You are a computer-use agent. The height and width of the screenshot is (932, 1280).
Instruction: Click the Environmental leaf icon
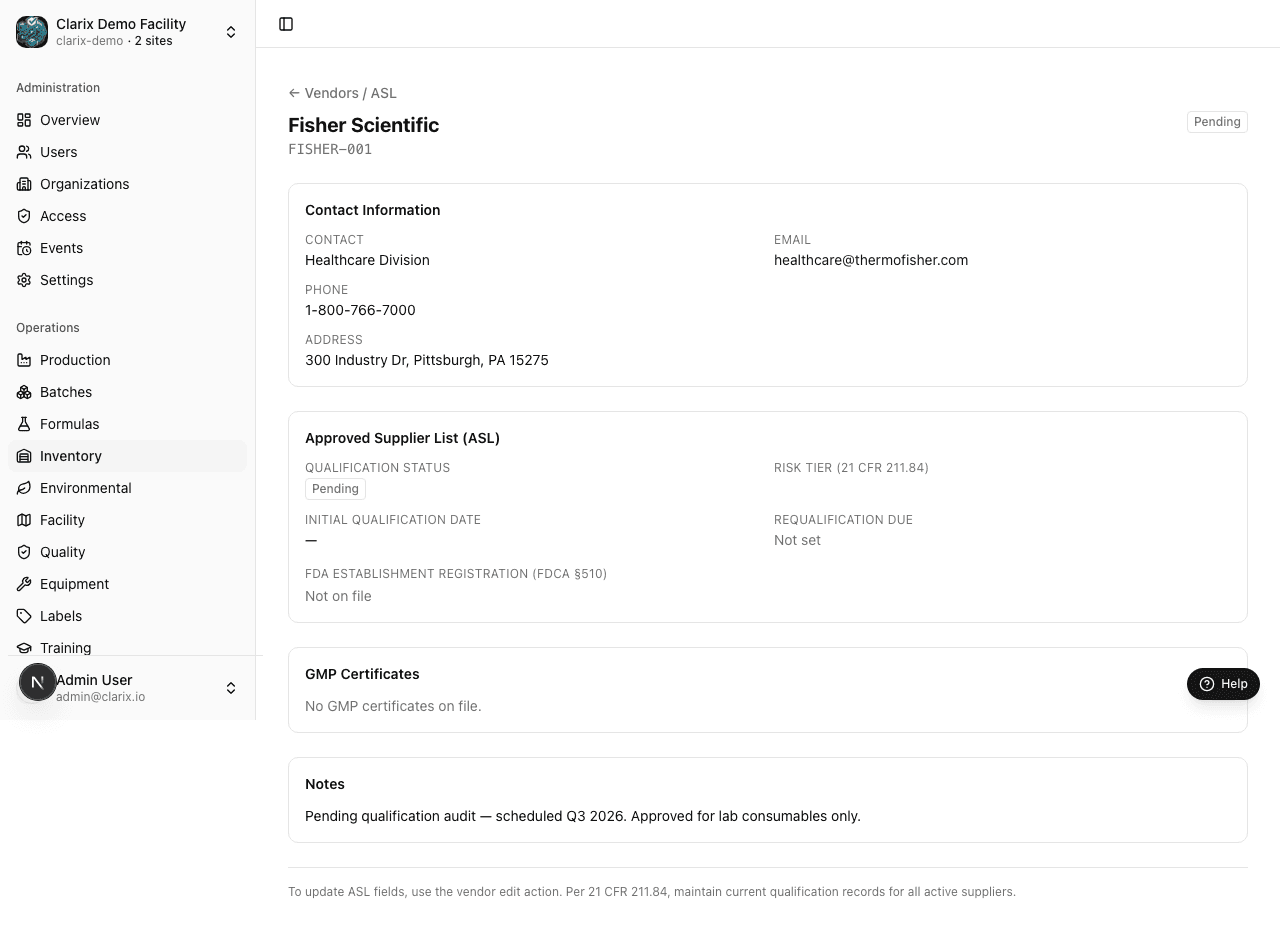(24, 488)
